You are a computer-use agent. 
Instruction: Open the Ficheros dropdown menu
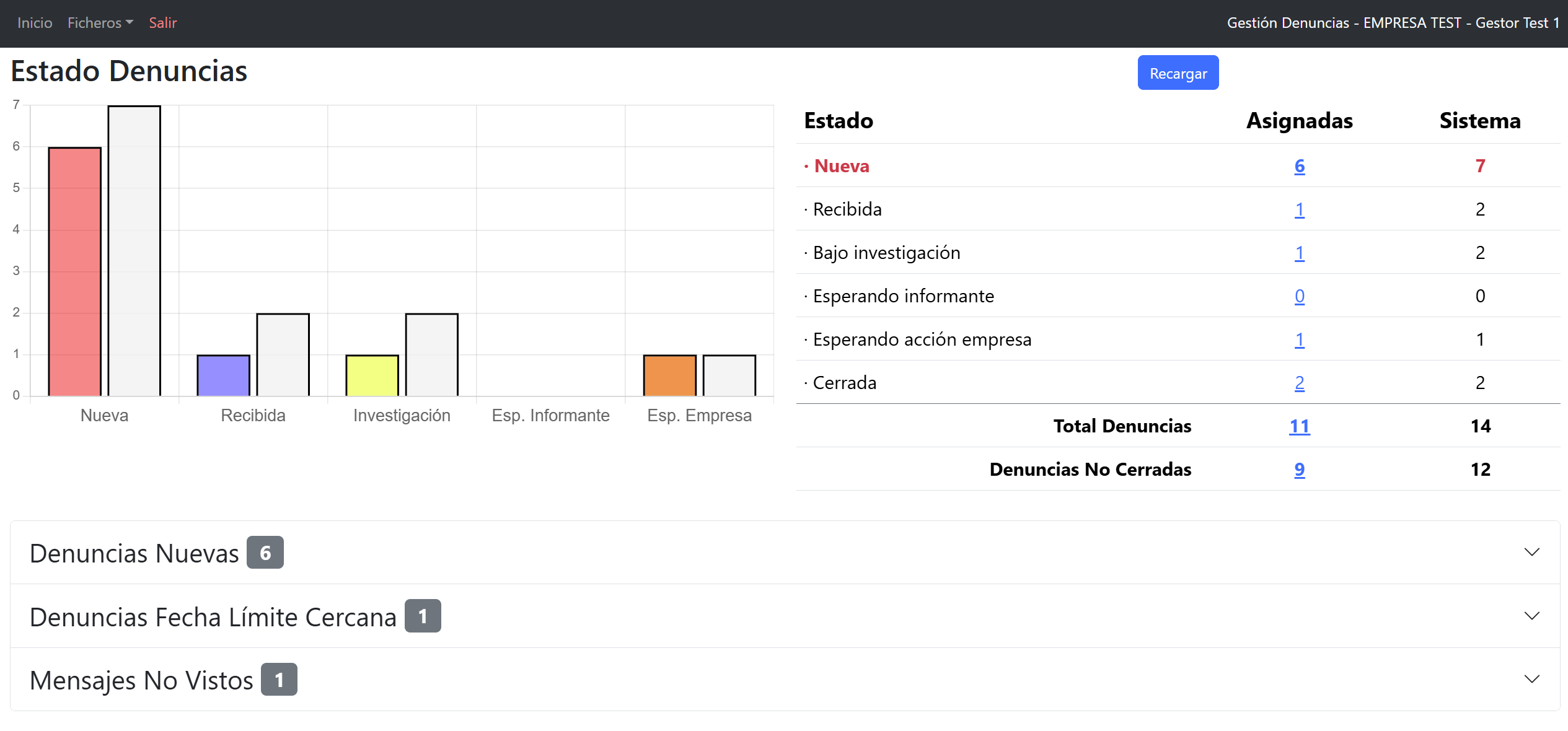(99, 23)
